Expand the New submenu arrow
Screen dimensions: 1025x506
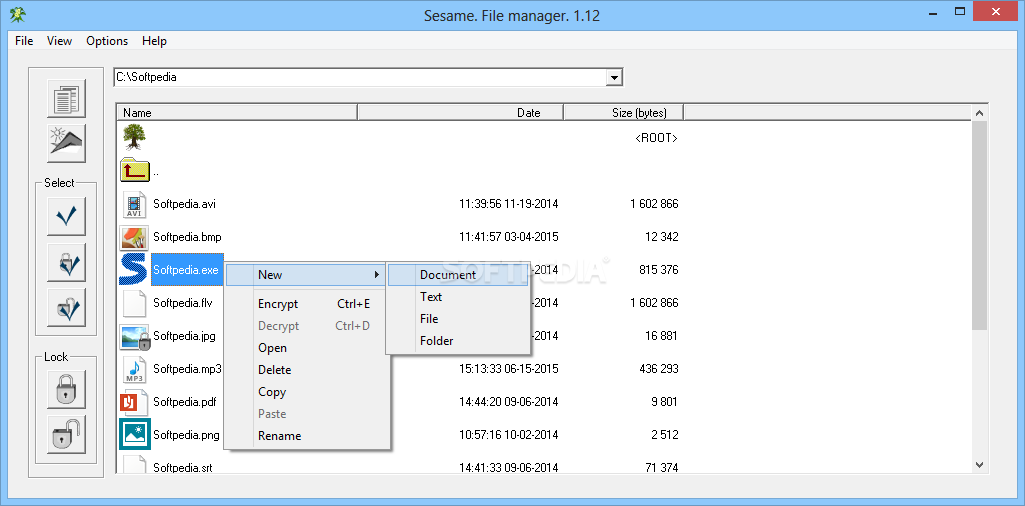[x=377, y=275]
